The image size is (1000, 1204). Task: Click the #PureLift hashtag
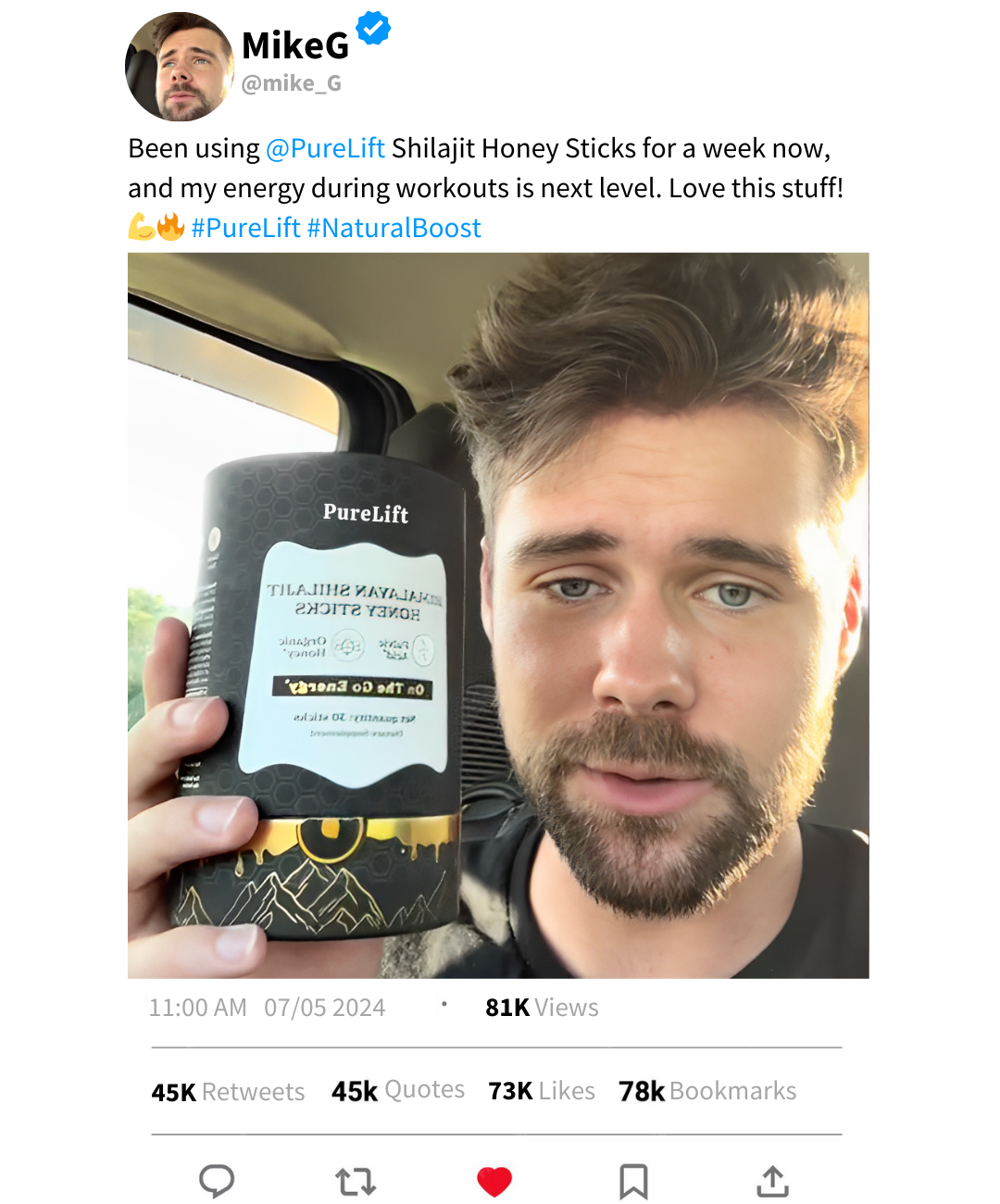tap(245, 228)
